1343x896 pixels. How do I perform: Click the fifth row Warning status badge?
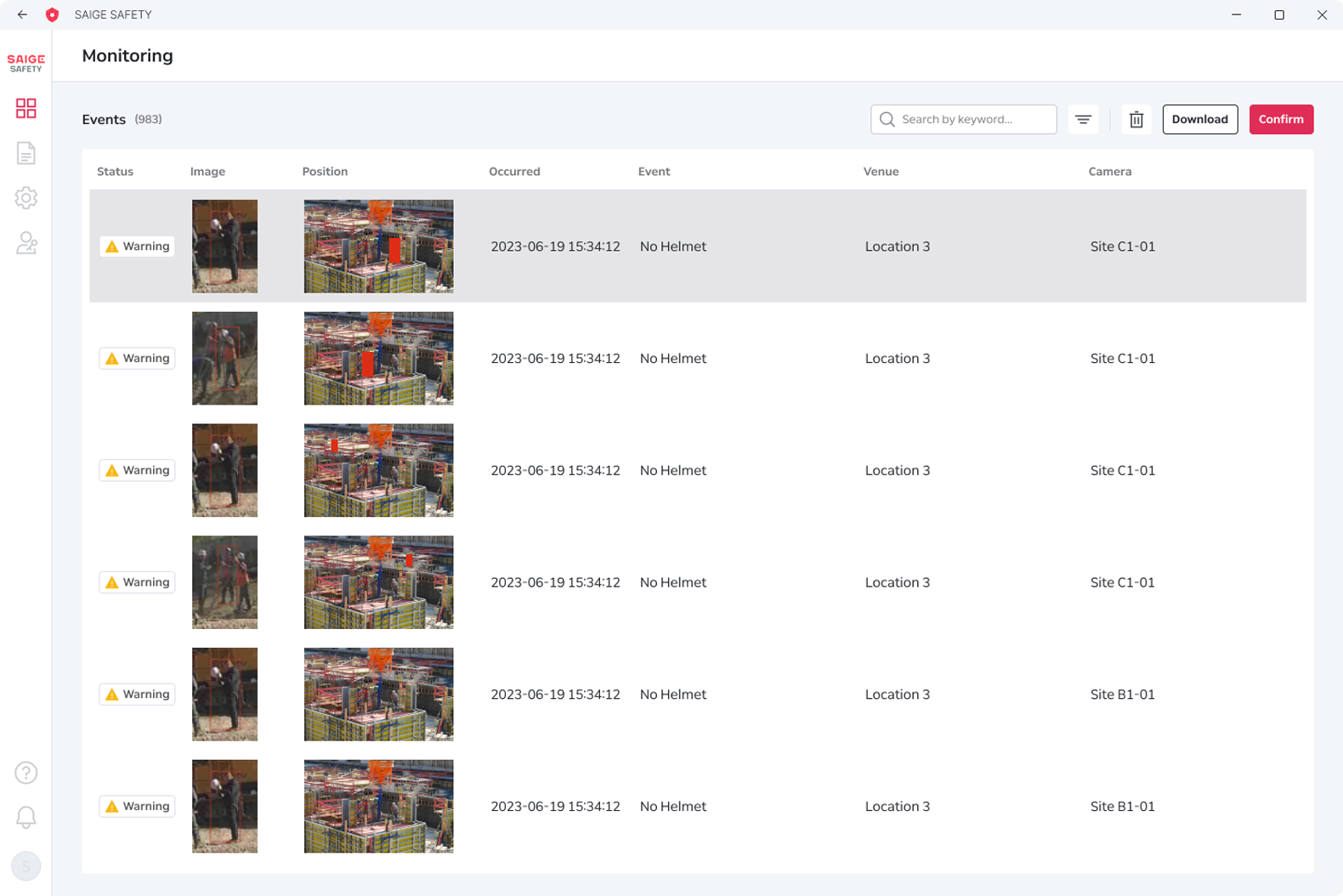click(x=137, y=695)
